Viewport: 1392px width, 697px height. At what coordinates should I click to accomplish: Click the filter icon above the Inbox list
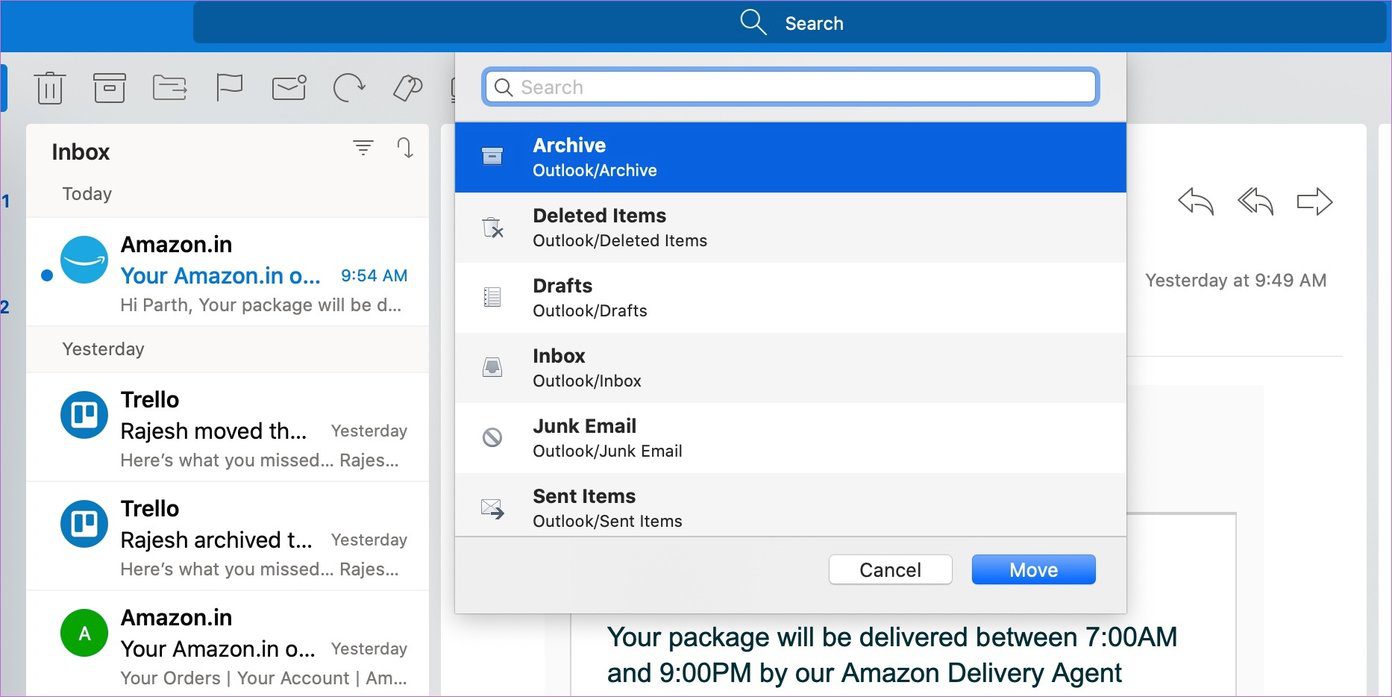(x=362, y=147)
